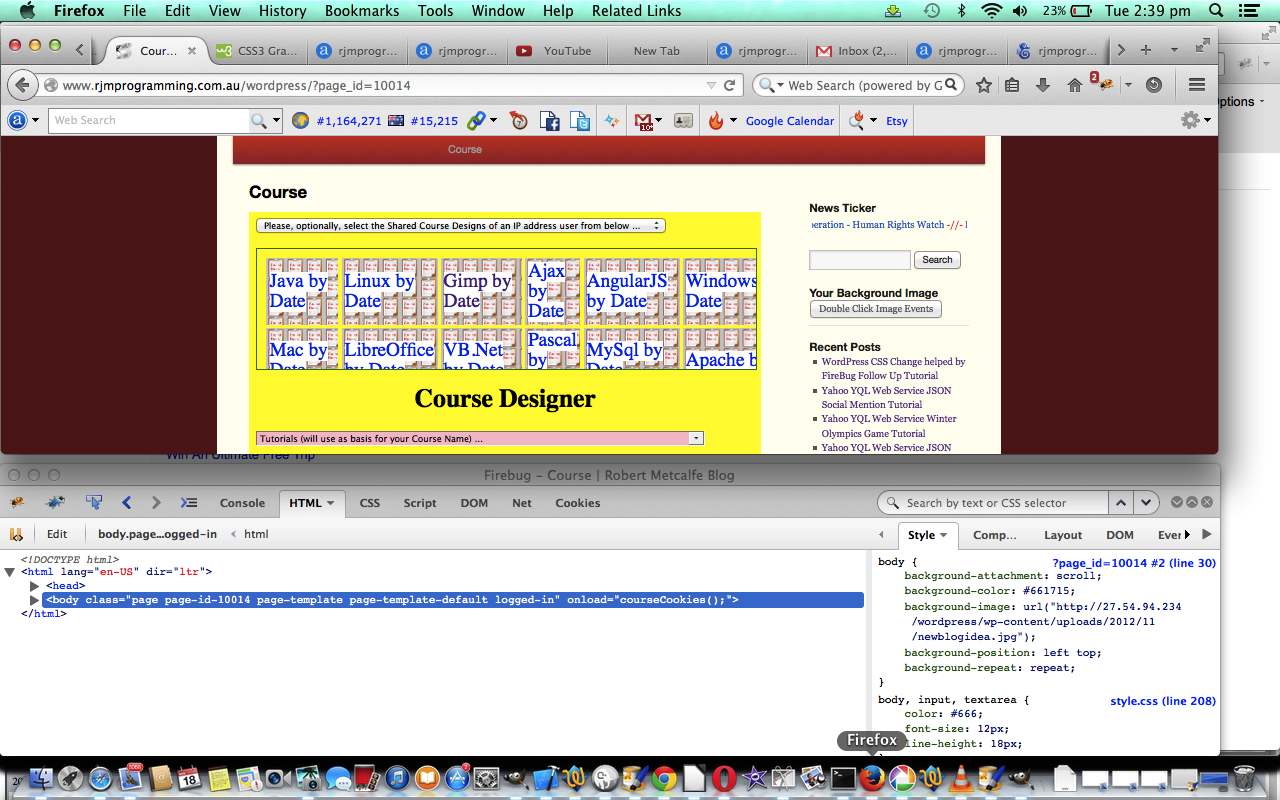1280x800 pixels.
Task: Click next search result down arrow in Firebug
Action: [1146, 503]
